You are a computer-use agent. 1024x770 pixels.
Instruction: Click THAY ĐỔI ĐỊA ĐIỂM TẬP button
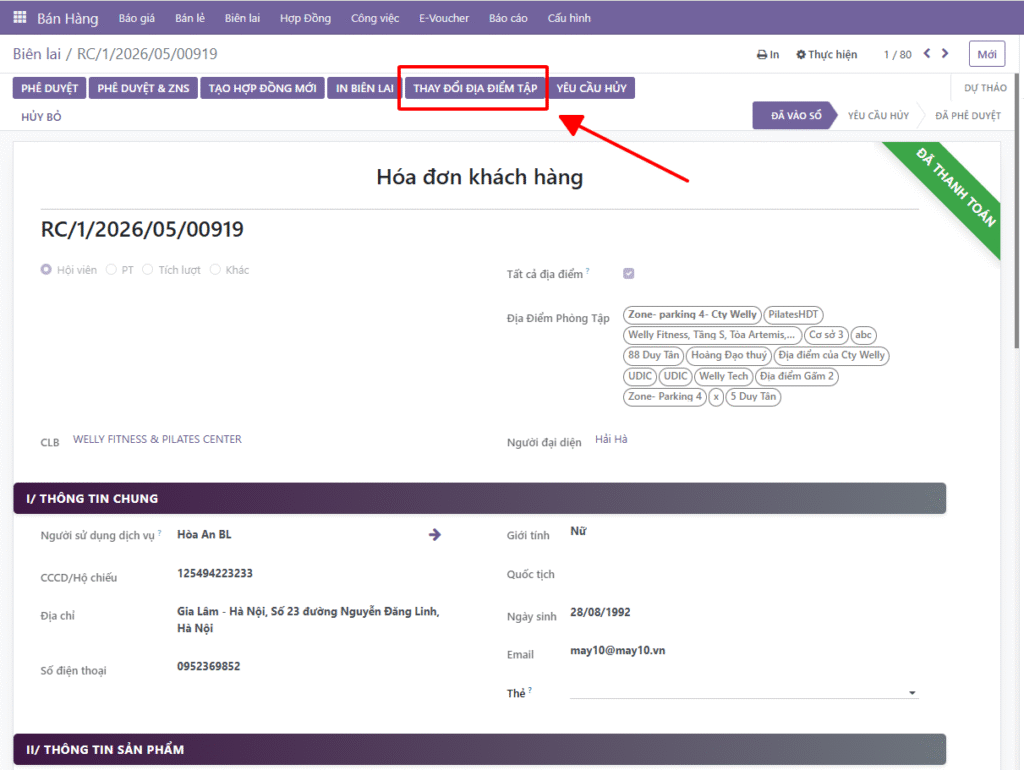coord(475,88)
